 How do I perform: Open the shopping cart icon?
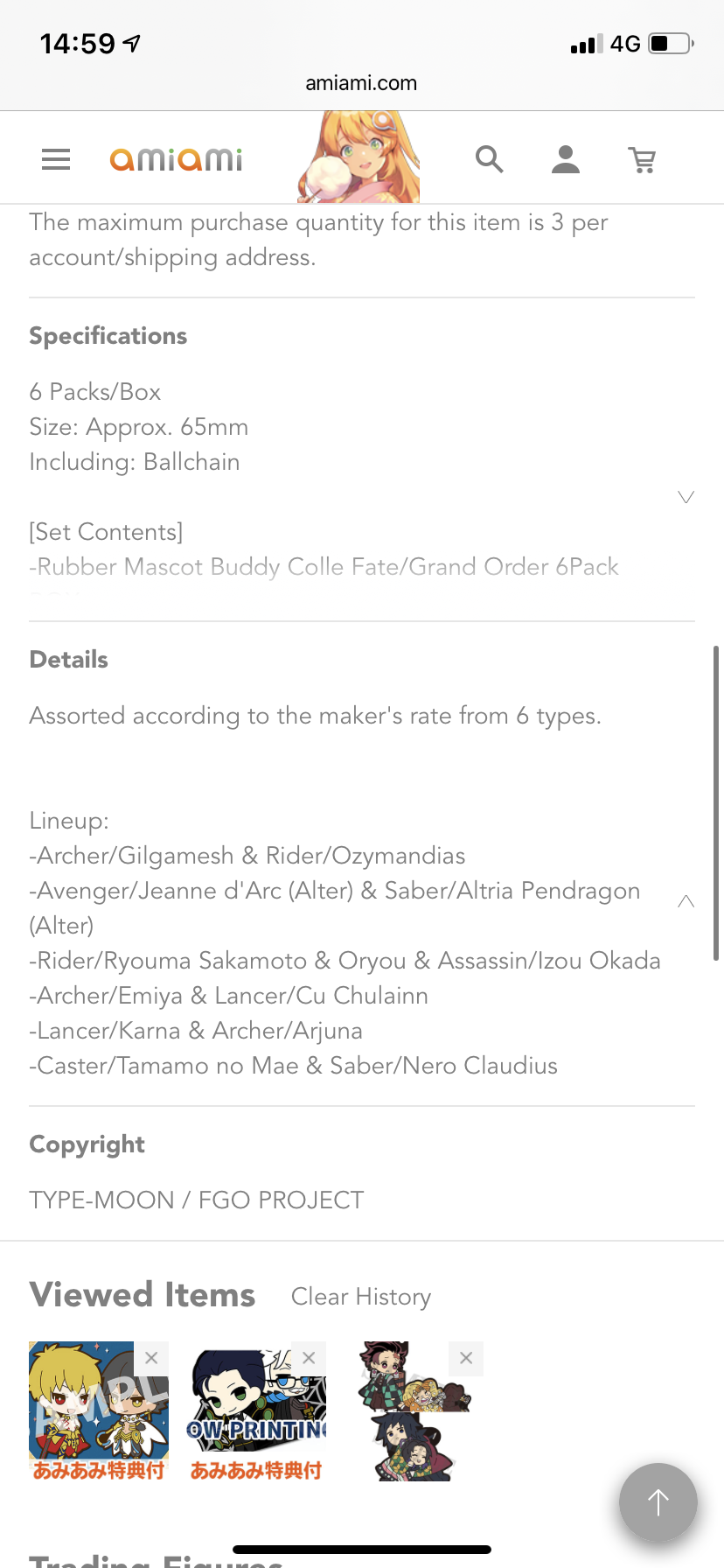[x=643, y=160]
